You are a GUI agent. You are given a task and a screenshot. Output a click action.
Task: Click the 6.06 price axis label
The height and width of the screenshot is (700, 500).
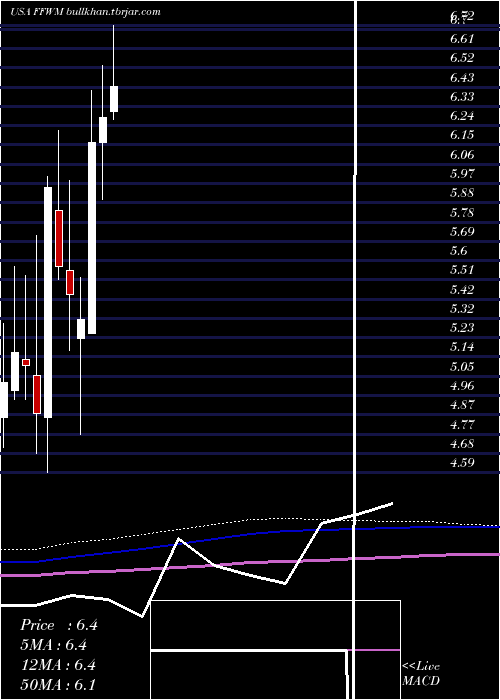462,155
